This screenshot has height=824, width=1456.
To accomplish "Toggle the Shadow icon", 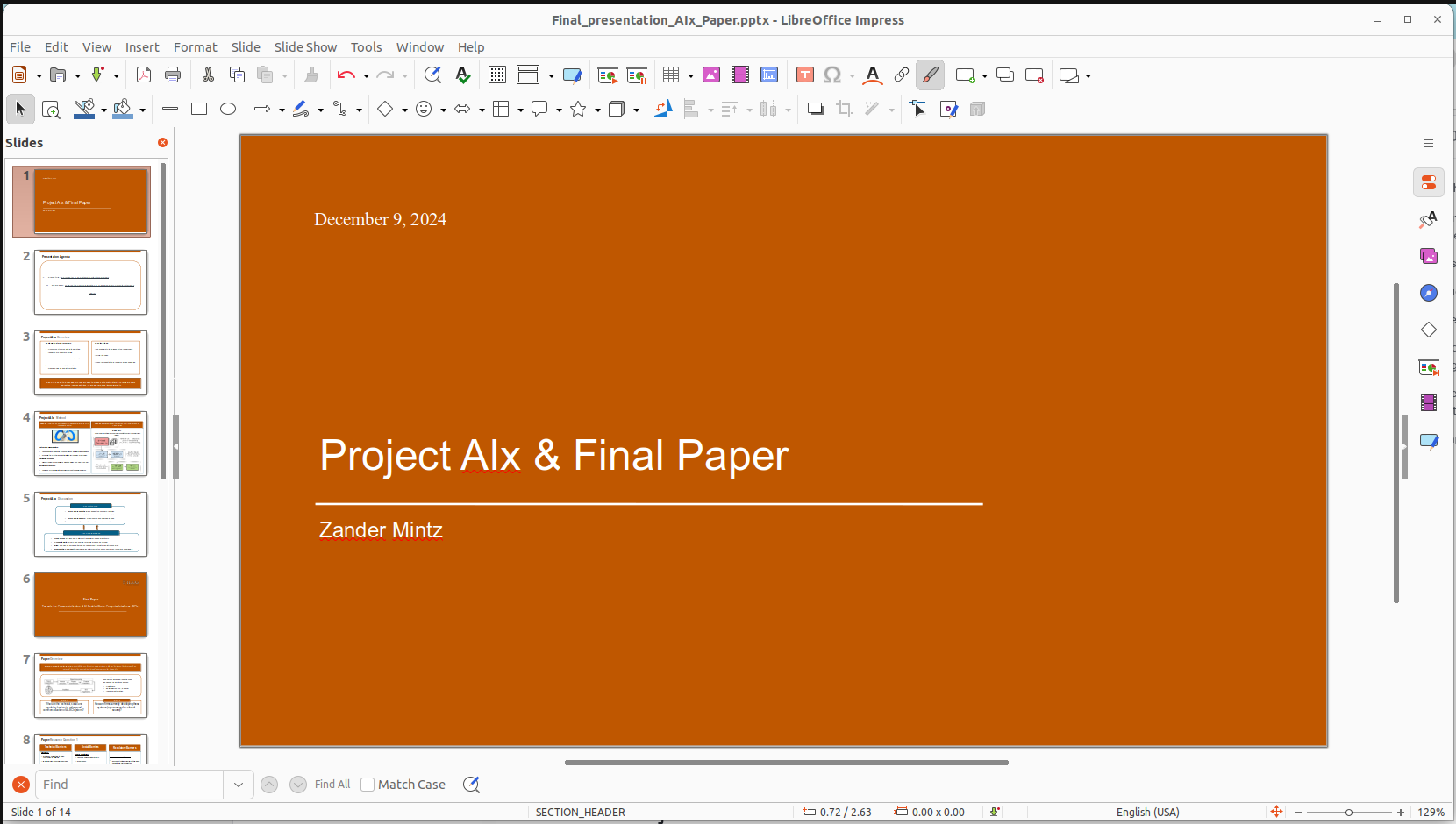I will coord(816,109).
